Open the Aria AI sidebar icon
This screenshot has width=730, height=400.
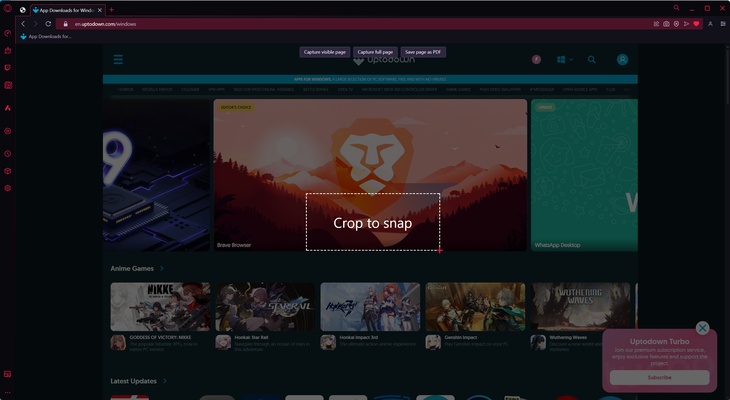pos(7,108)
